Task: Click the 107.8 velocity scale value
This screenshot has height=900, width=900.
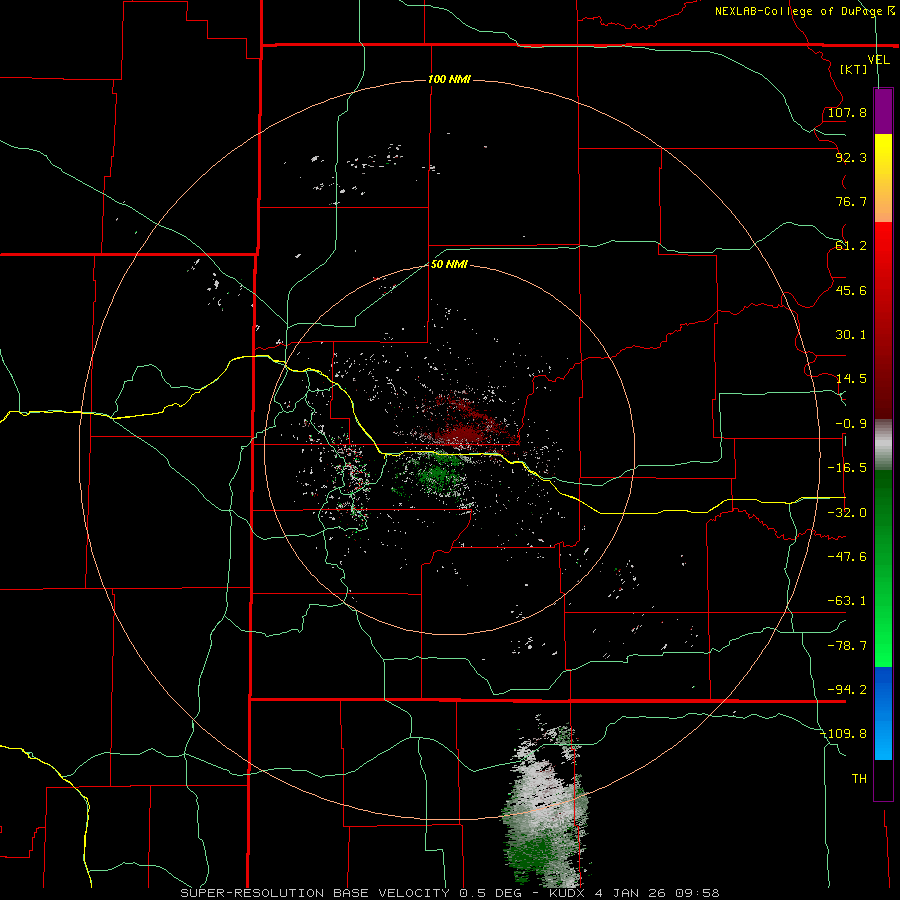Action: (847, 112)
